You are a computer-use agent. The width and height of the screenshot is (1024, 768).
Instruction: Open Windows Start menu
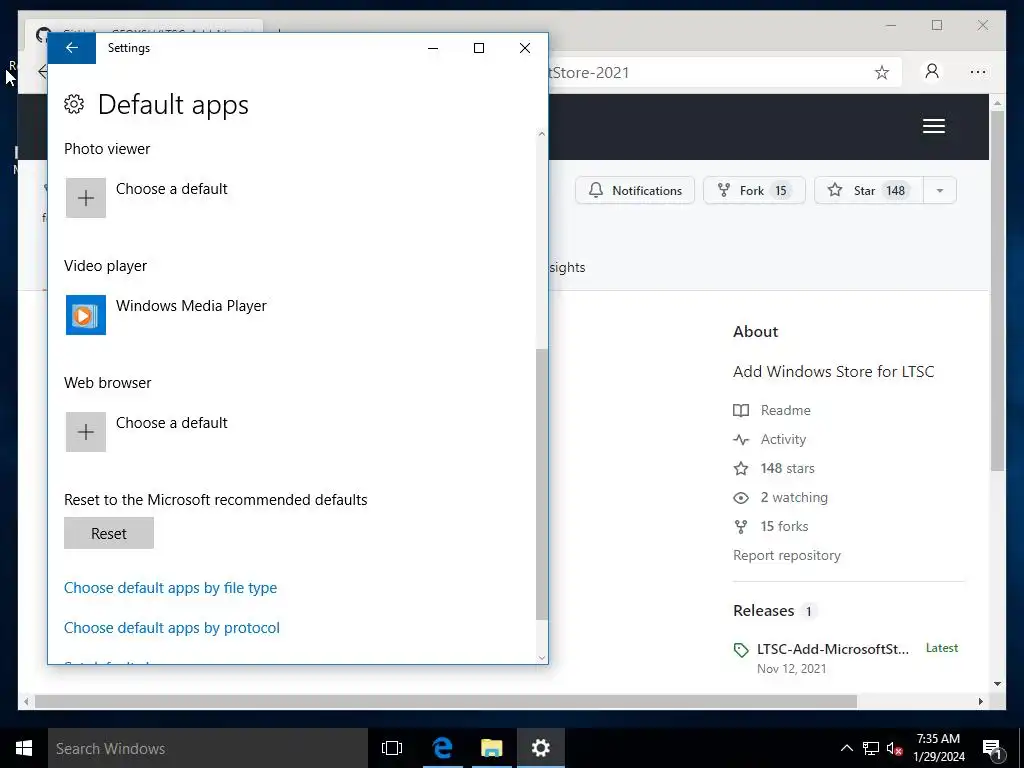[24, 748]
